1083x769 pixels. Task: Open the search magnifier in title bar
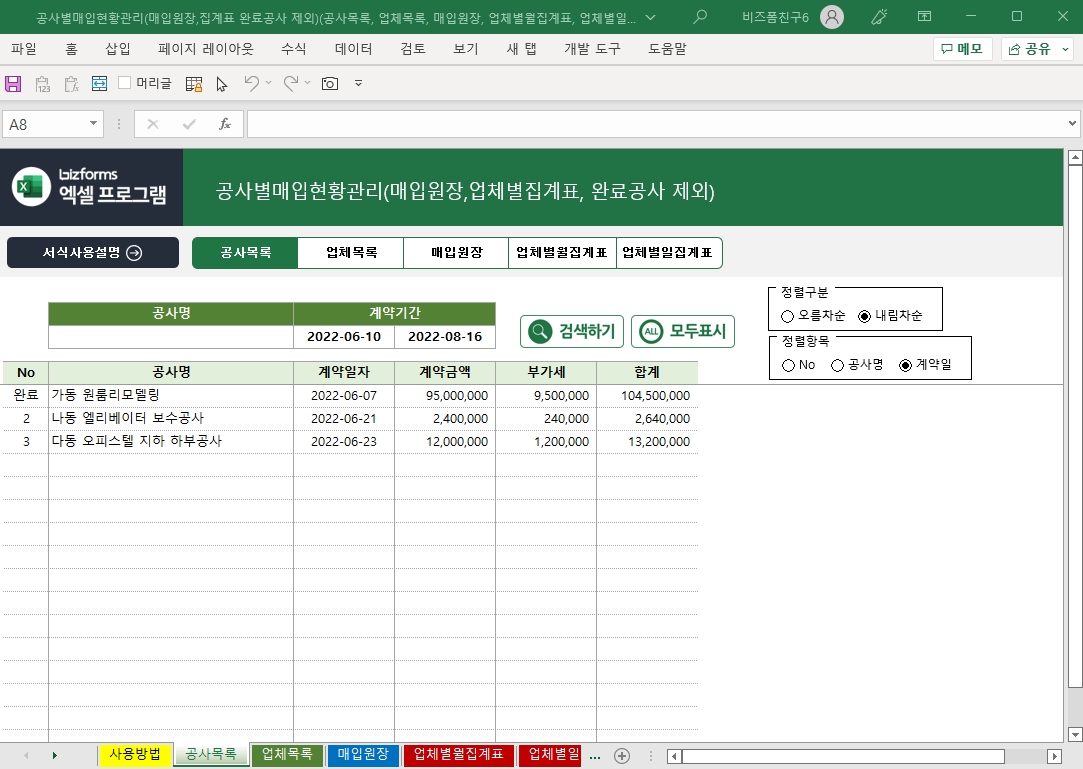tap(700, 17)
